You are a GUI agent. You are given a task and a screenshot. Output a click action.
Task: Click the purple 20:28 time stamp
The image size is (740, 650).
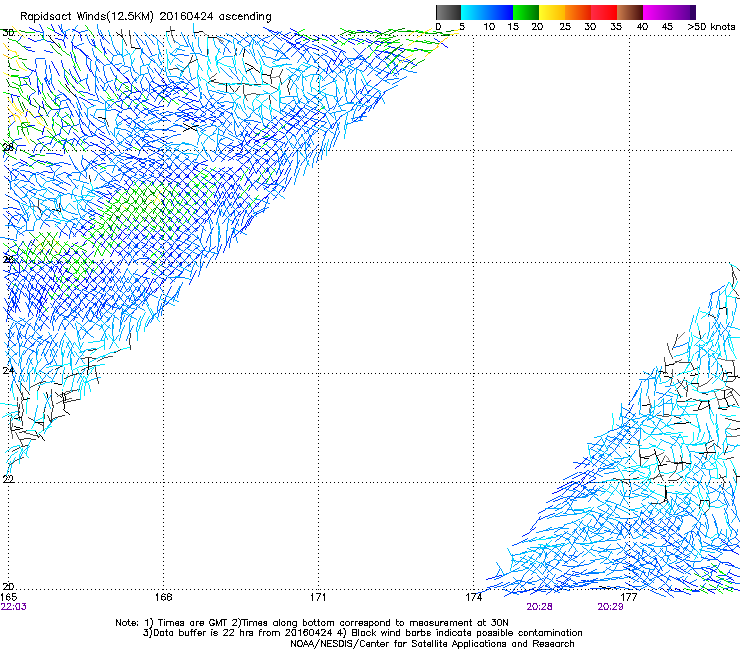pos(539,607)
